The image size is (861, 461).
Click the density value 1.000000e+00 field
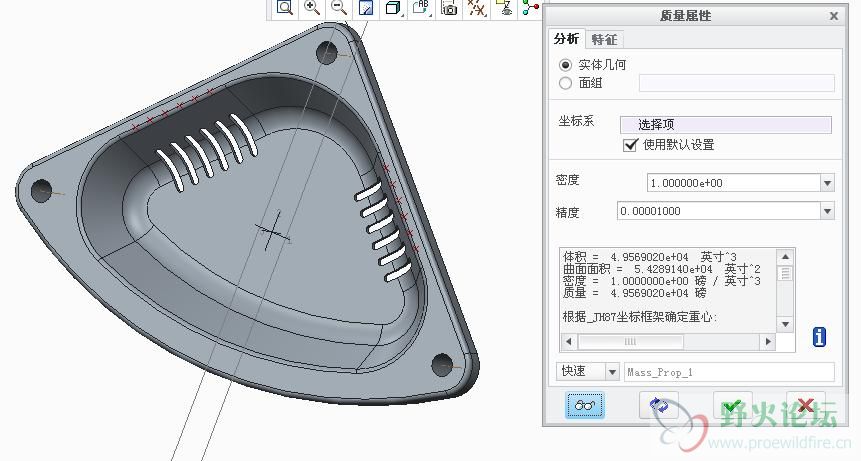point(734,183)
